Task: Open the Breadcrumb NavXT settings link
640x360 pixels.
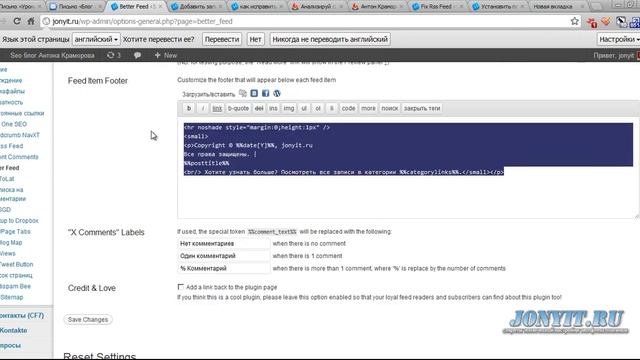Action: click(x=20, y=135)
